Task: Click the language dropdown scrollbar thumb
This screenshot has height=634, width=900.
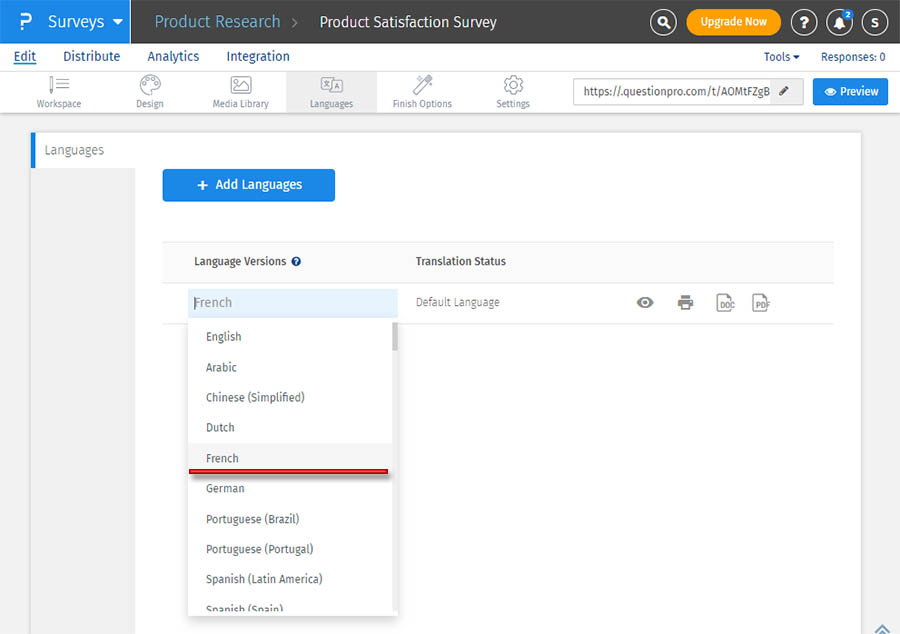Action: pyautogui.click(x=395, y=336)
